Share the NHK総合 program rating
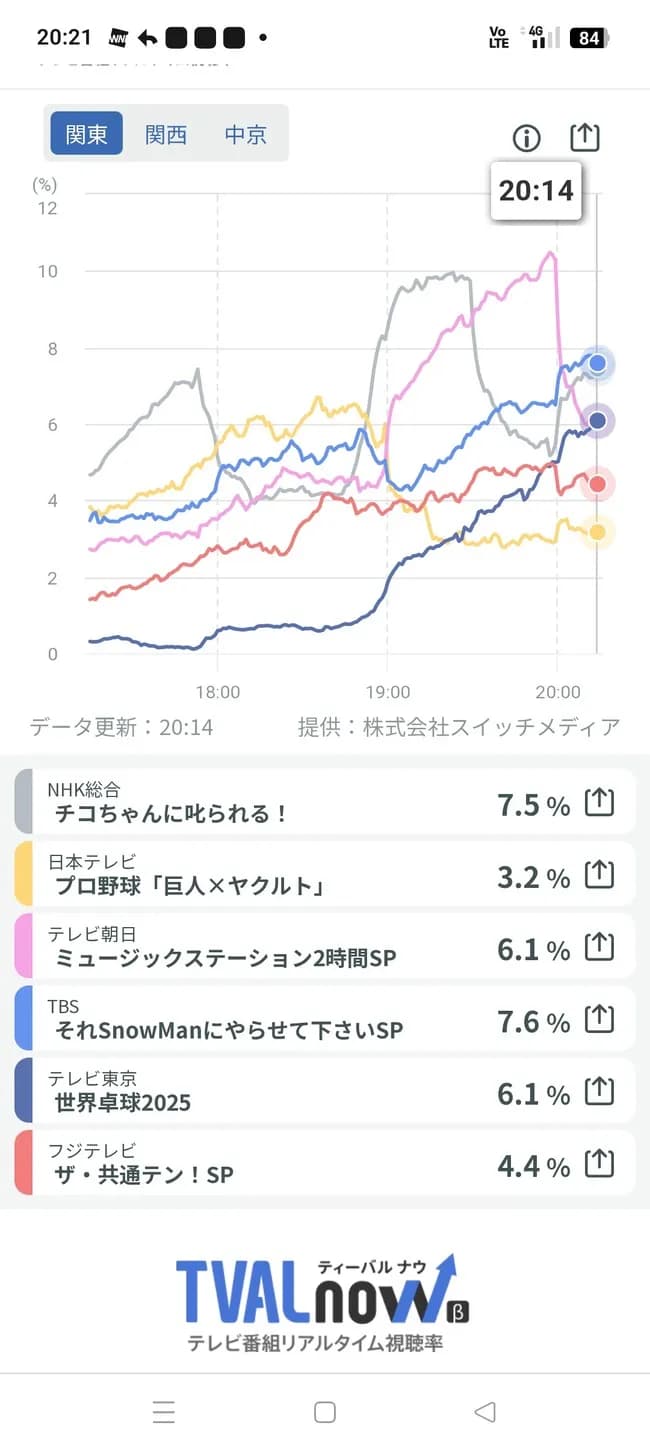 598,801
